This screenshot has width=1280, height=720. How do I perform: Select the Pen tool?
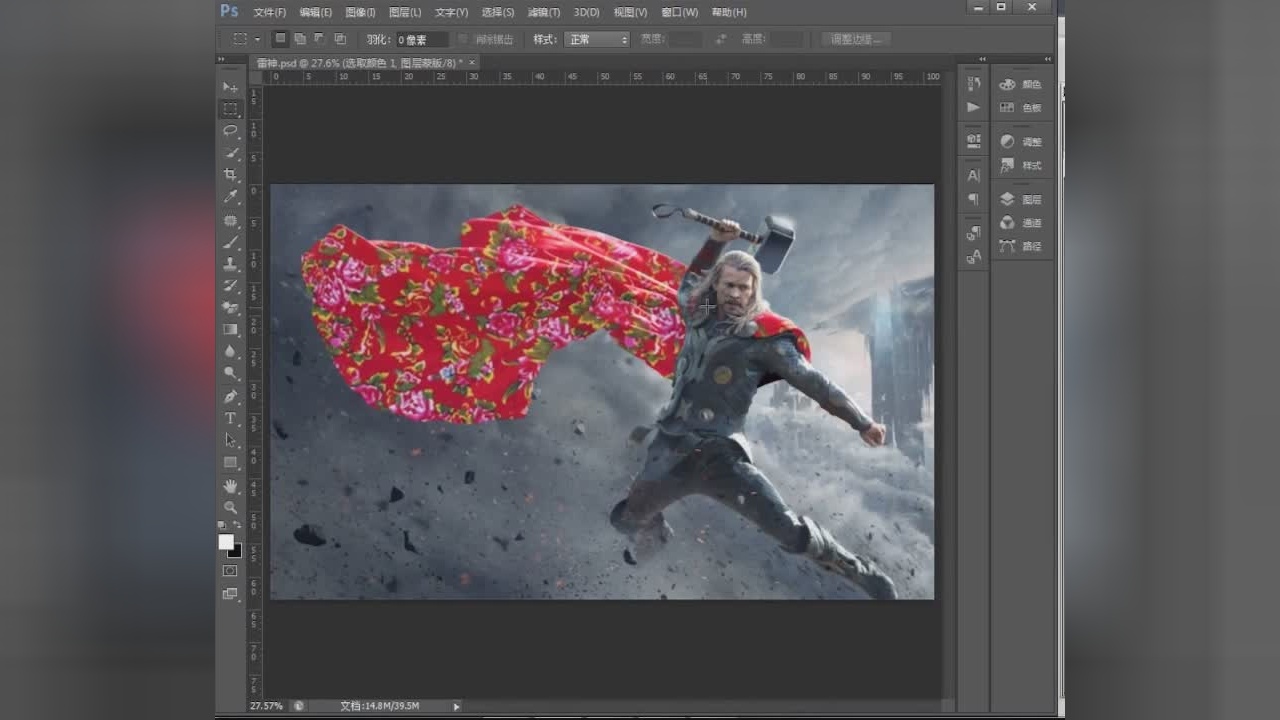click(x=231, y=396)
